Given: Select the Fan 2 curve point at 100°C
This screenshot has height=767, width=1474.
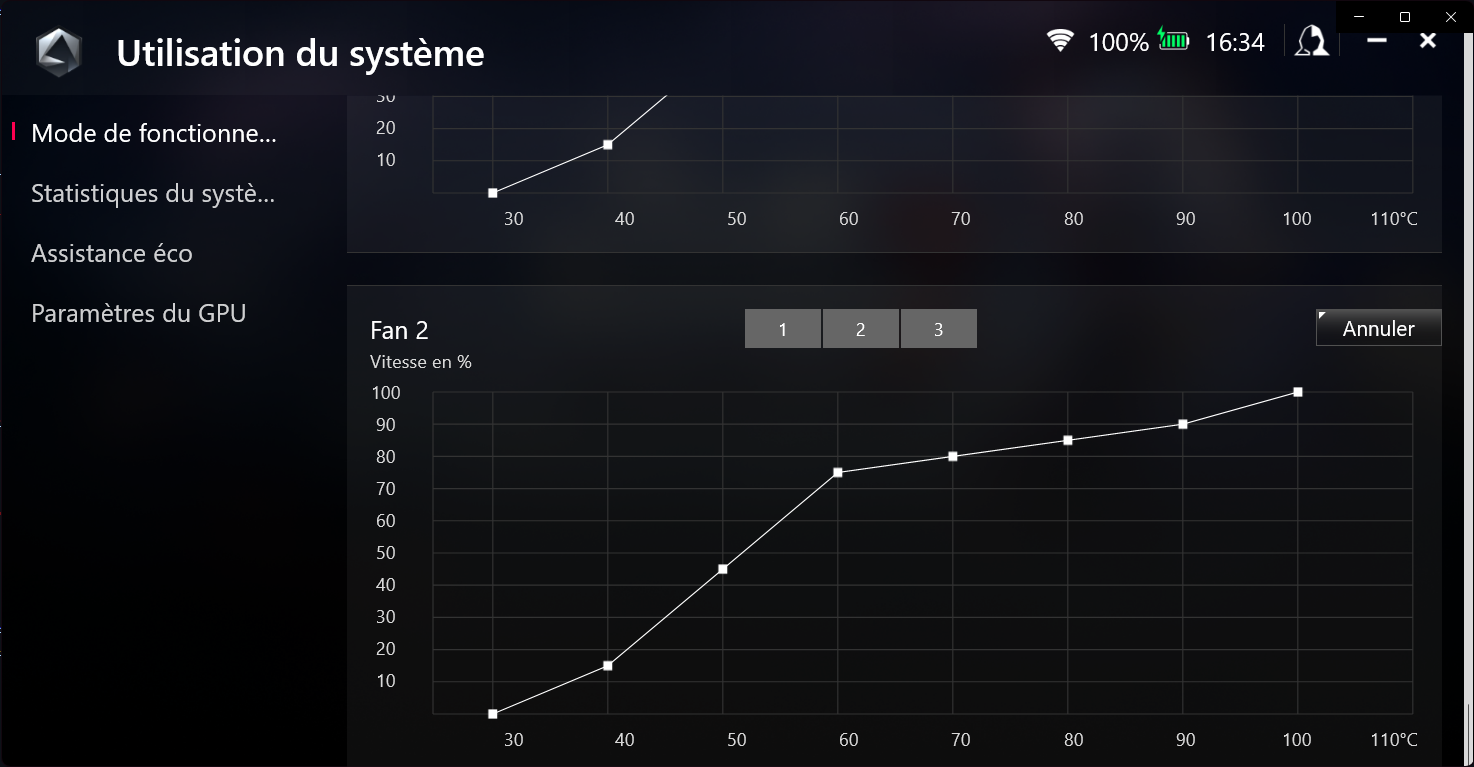Looking at the screenshot, I should (1297, 392).
